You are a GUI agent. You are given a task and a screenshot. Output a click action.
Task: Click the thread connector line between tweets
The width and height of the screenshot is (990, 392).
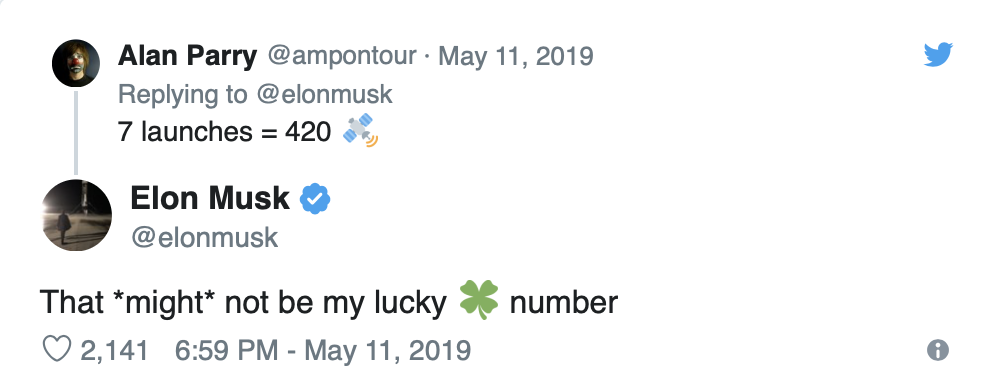tap(76, 133)
